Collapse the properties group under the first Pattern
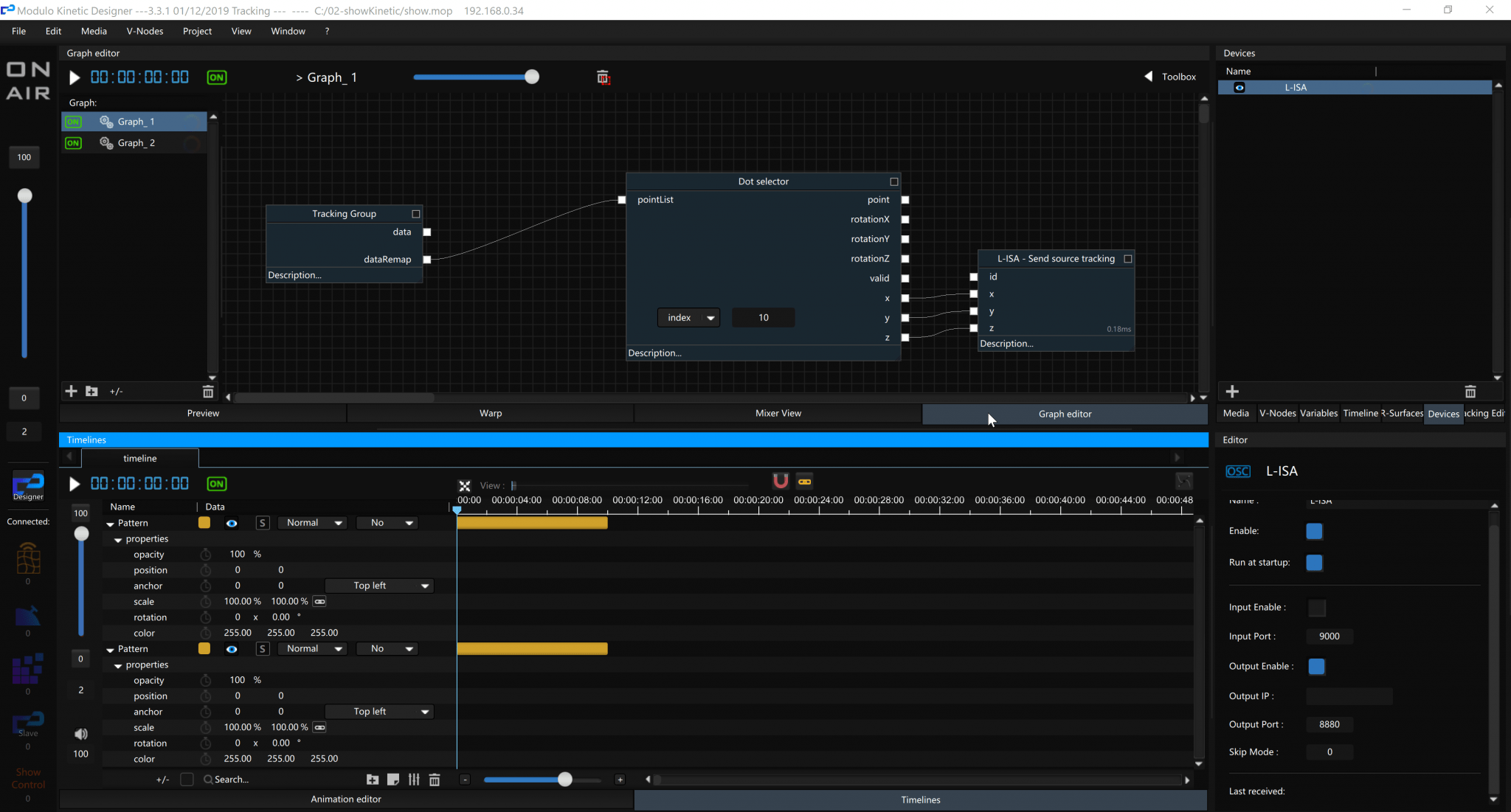This screenshot has height=812, width=1511. point(118,539)
